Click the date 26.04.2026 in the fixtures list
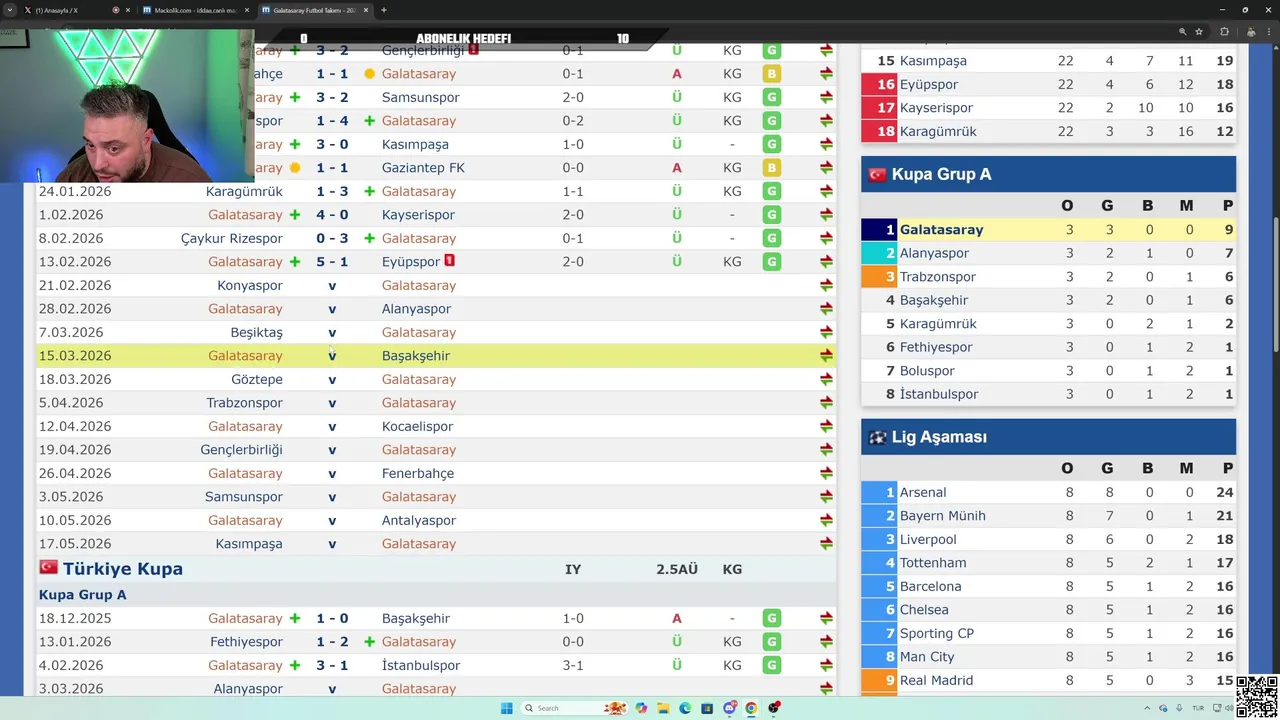Image resolution: width=1280 pixels, height=720 pixels. [x=75, y=473]
